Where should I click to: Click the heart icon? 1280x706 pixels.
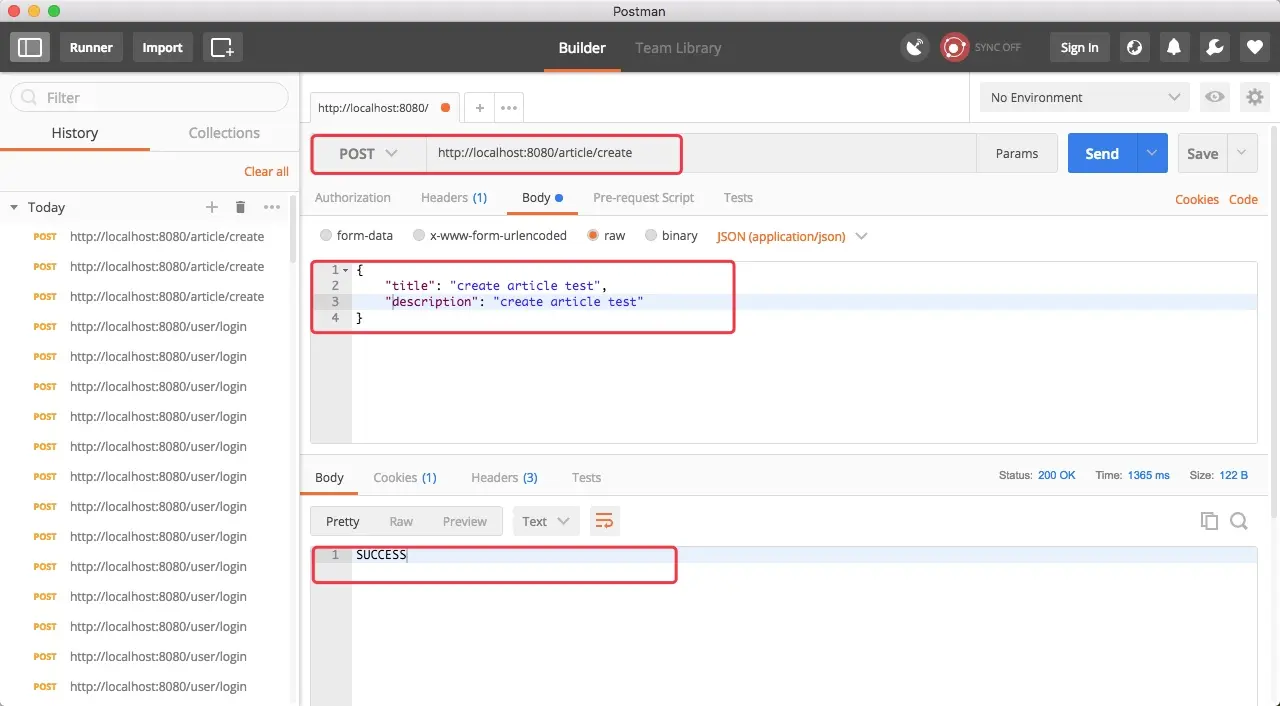point(1254,47)
